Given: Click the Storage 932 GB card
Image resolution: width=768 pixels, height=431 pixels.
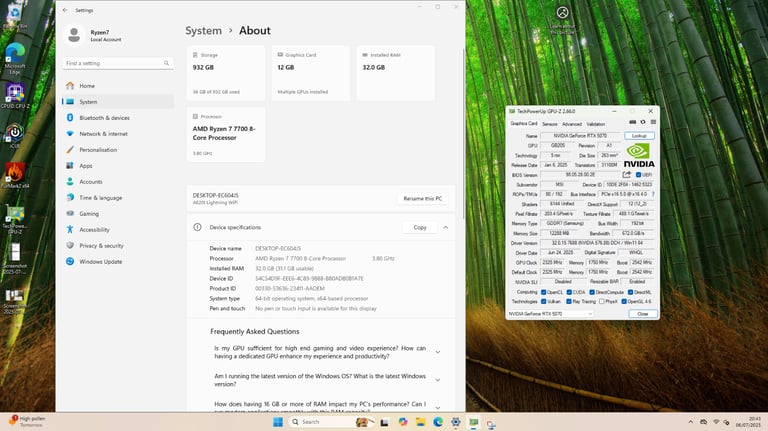Looking at the screenshot, I should 226,73.
